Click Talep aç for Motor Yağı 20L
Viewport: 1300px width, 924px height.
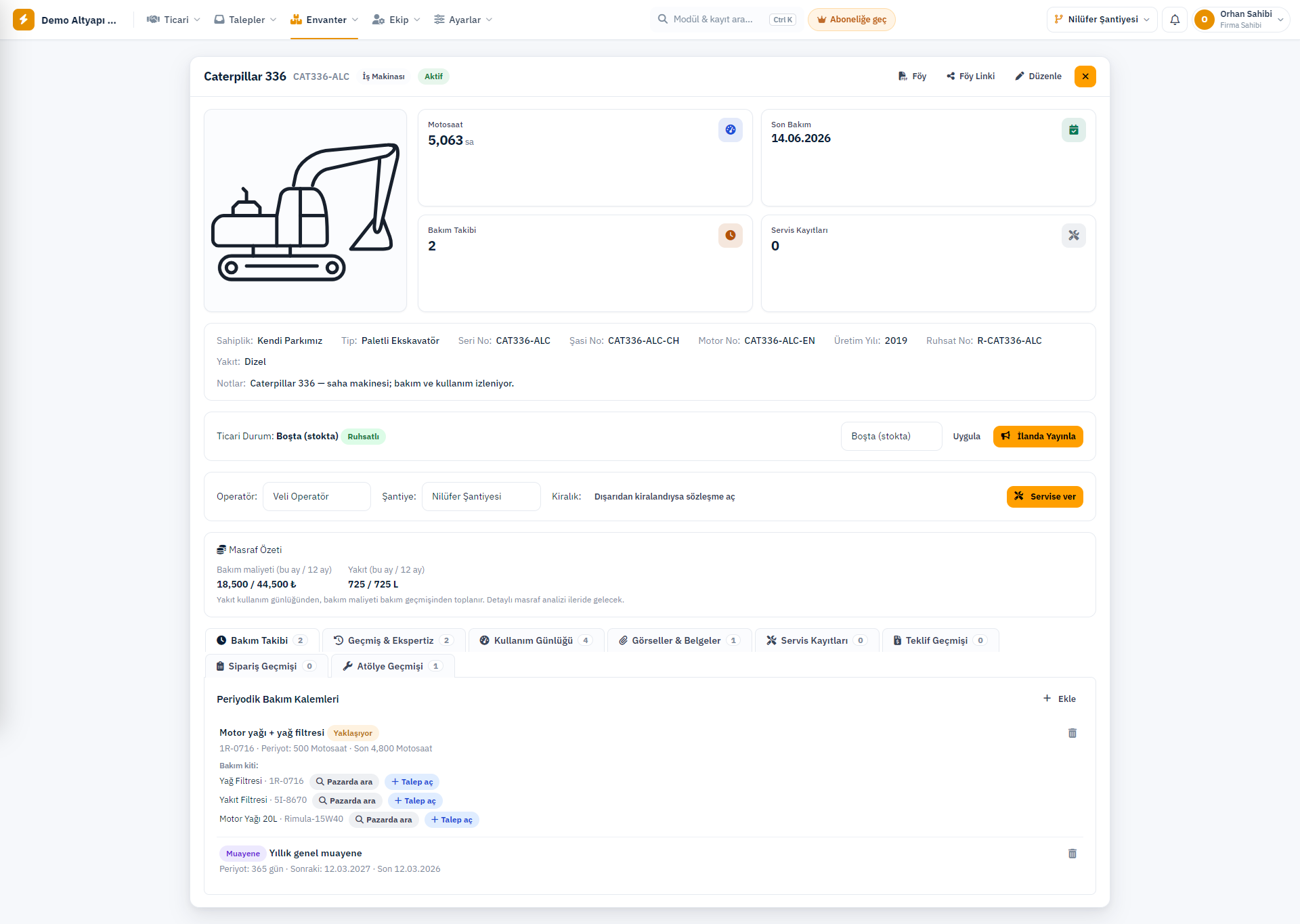[452, 820]
